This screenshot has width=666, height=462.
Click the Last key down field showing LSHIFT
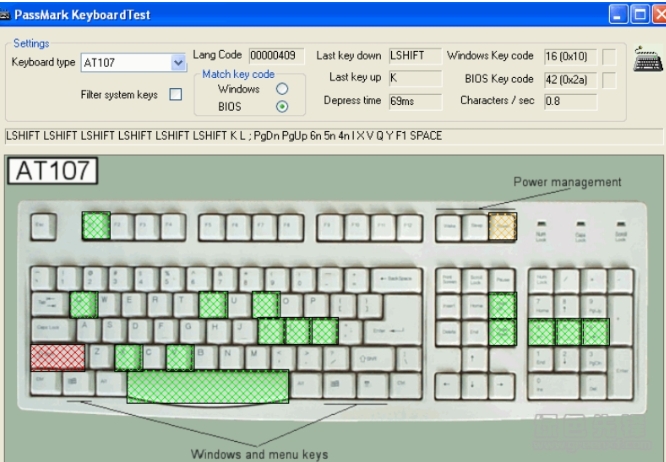415,56
